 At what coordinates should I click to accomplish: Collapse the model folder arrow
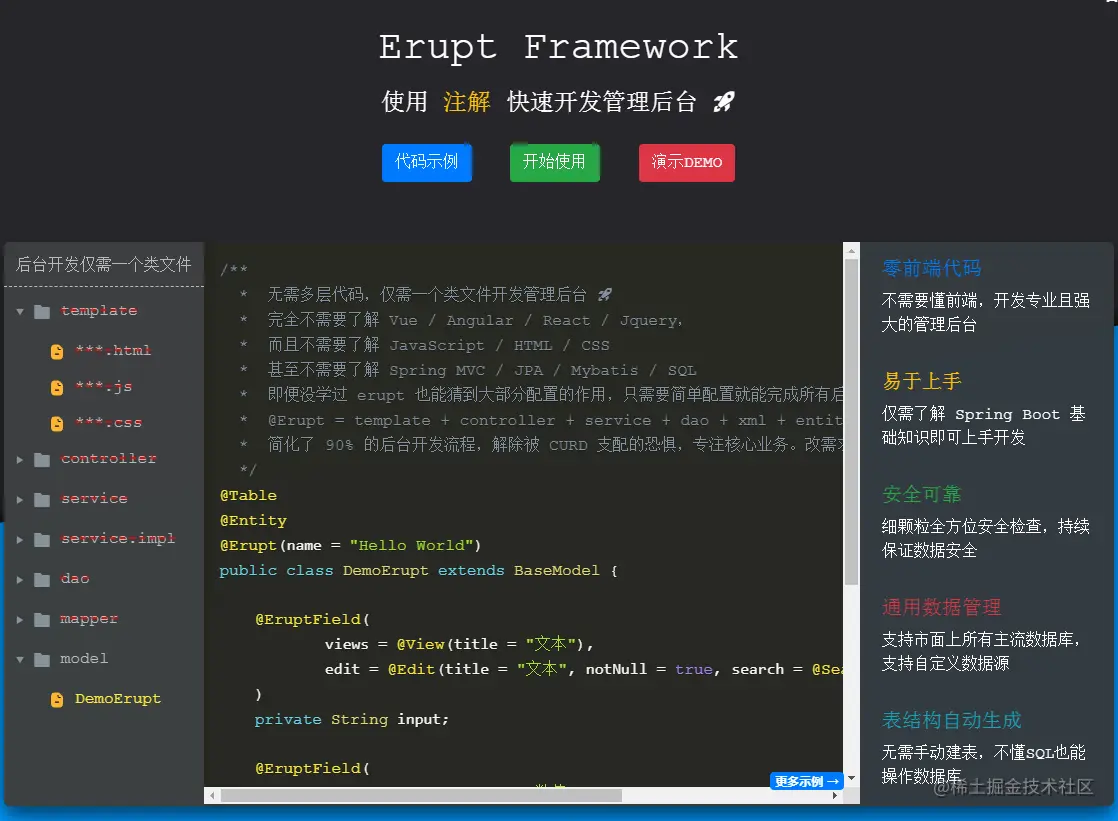(20, 660)
